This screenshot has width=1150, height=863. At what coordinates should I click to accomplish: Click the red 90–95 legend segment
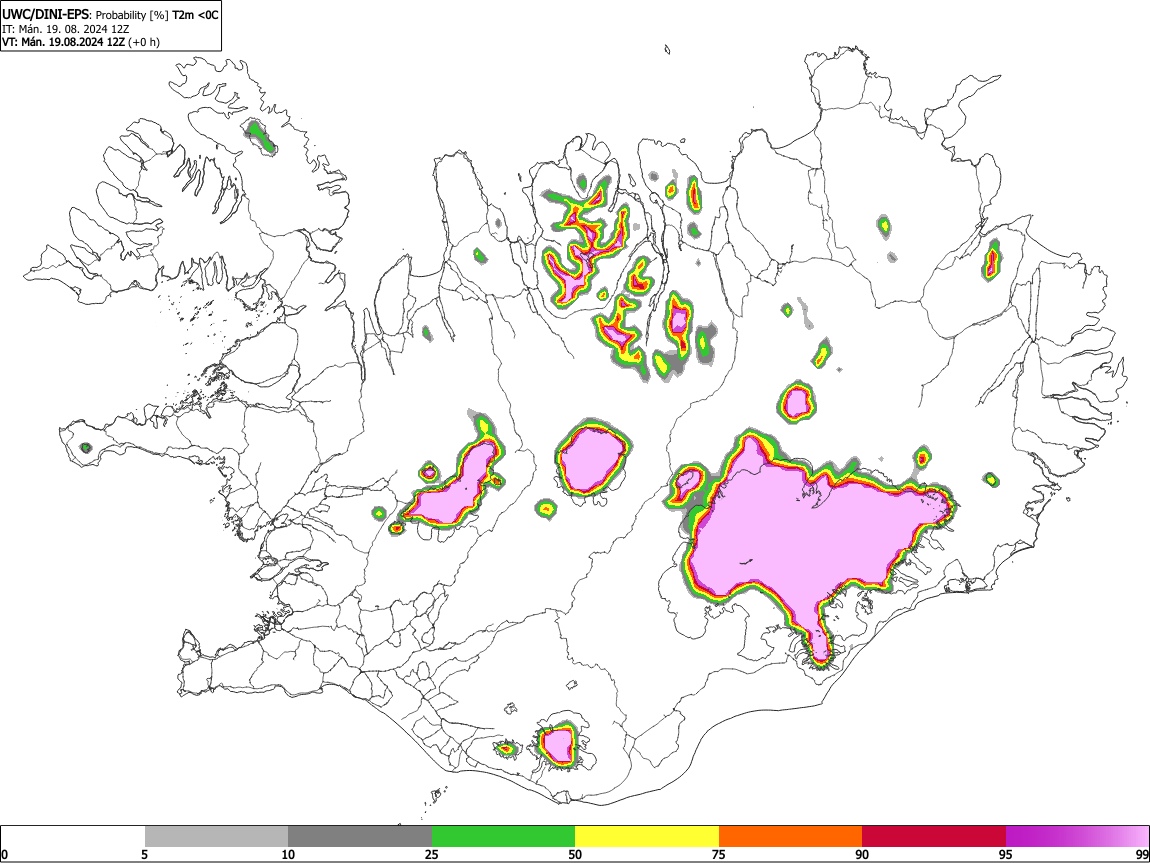934,837
